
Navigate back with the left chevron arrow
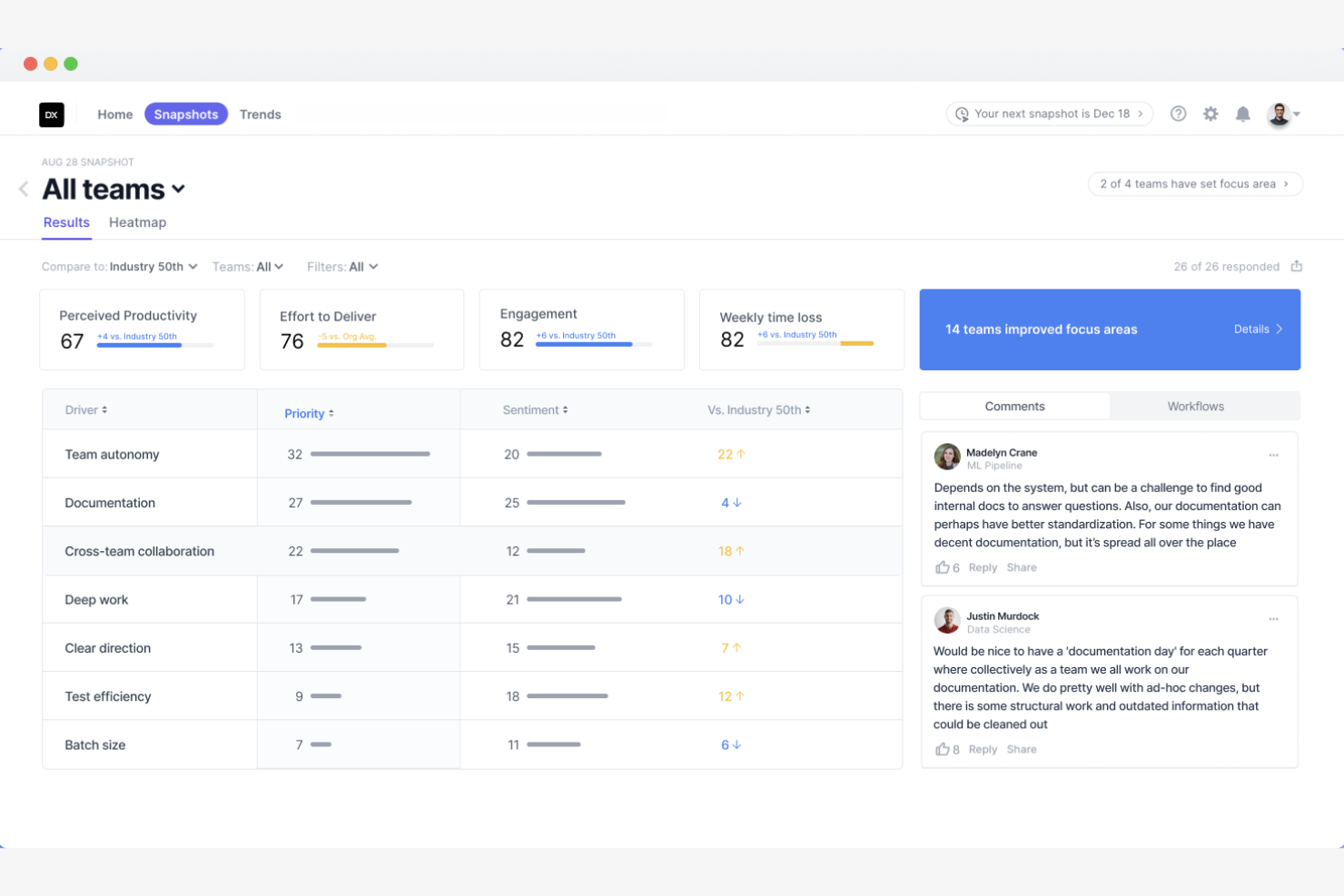pyautogui.click(x=24, y=188)
